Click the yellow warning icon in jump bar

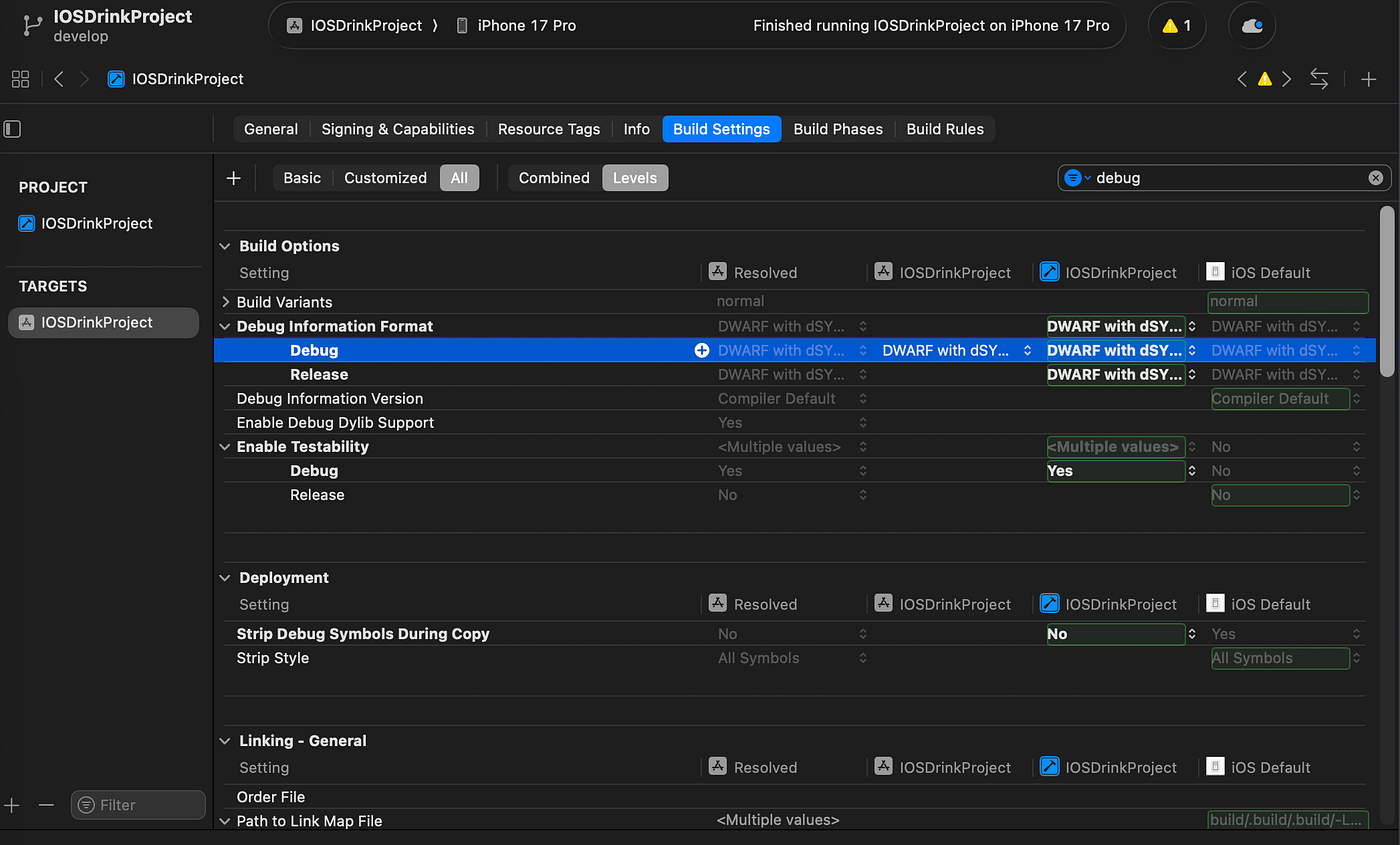(x=1264, y=79)
